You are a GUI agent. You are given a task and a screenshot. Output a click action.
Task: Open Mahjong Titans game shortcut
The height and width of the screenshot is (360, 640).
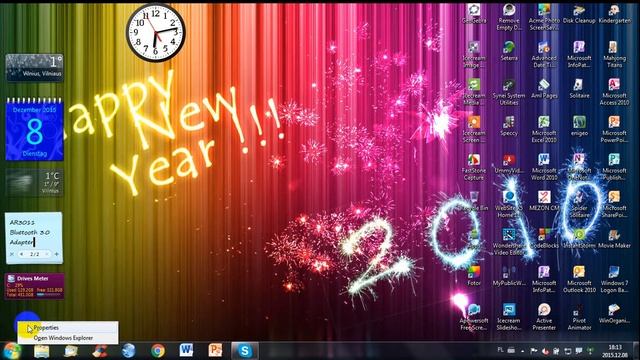click(x=614, y=54)
